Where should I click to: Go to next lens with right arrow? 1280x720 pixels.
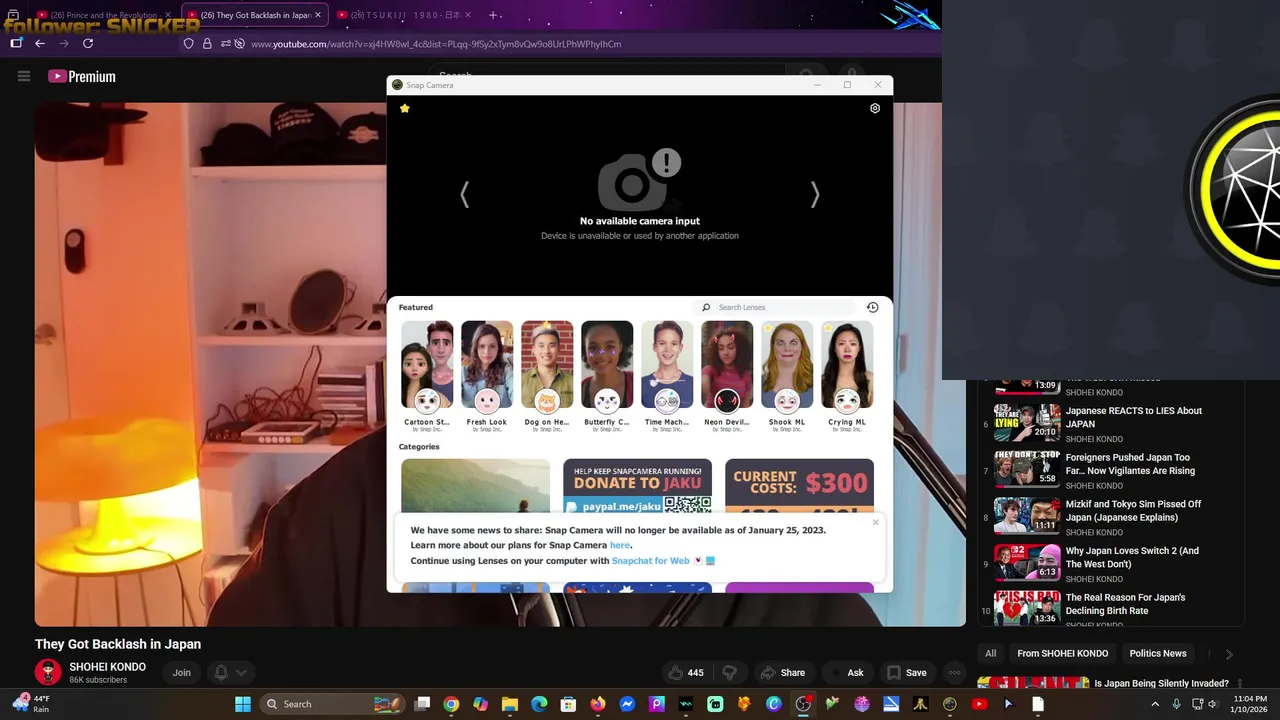point(815,195)
